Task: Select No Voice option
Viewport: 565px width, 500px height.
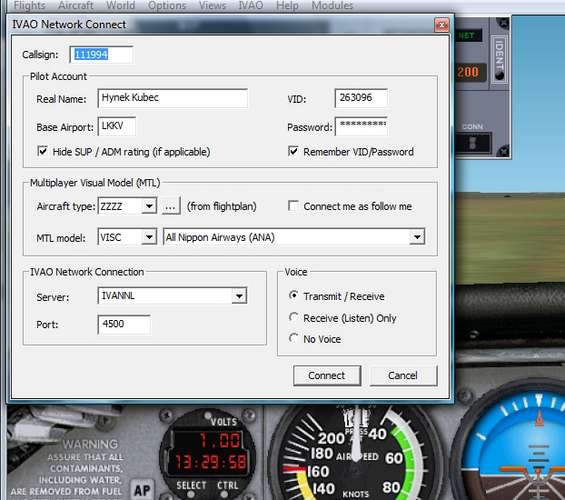Action: coord(294,338)
